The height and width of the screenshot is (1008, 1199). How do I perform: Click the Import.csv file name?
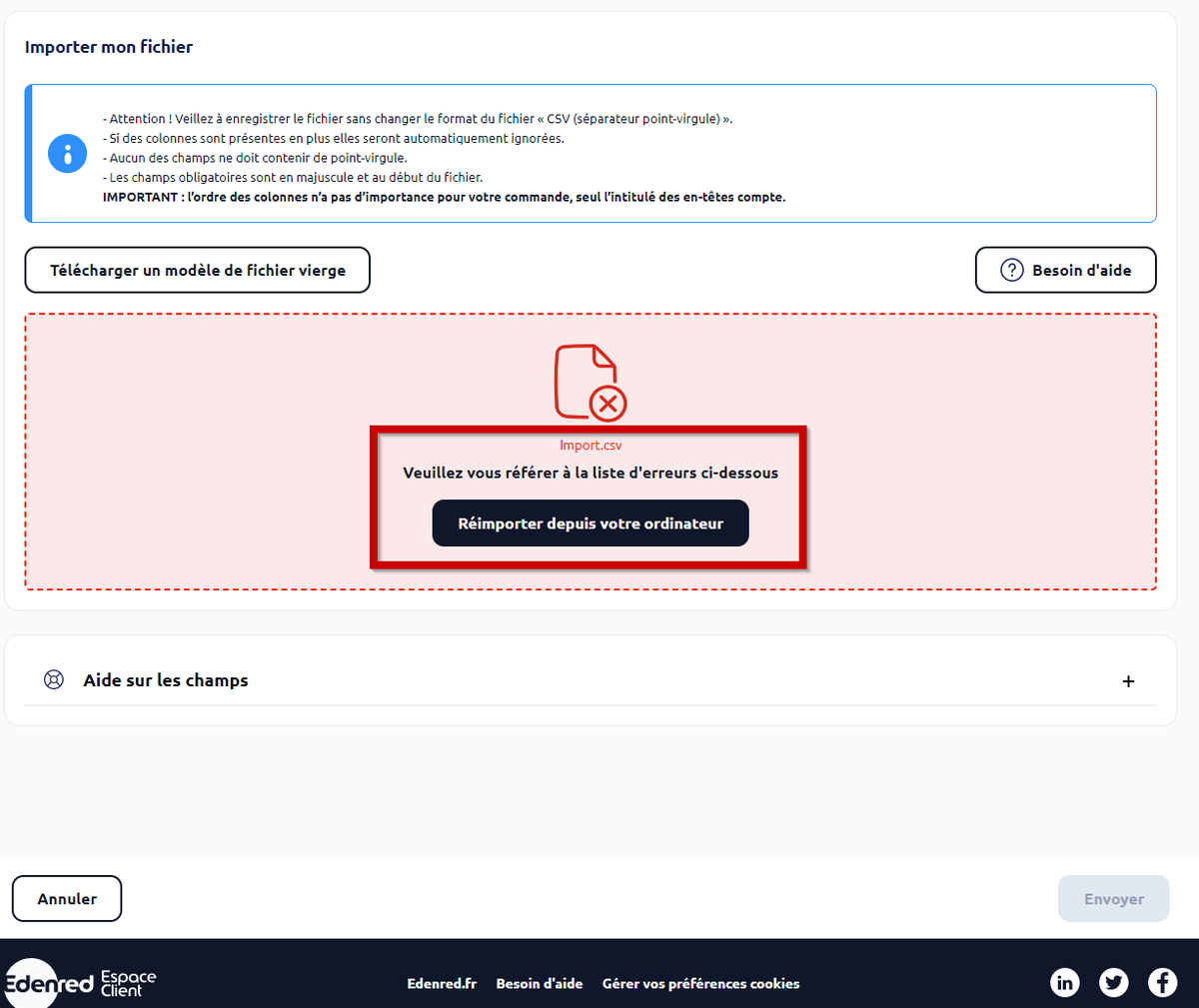click(x=590, y=445)
